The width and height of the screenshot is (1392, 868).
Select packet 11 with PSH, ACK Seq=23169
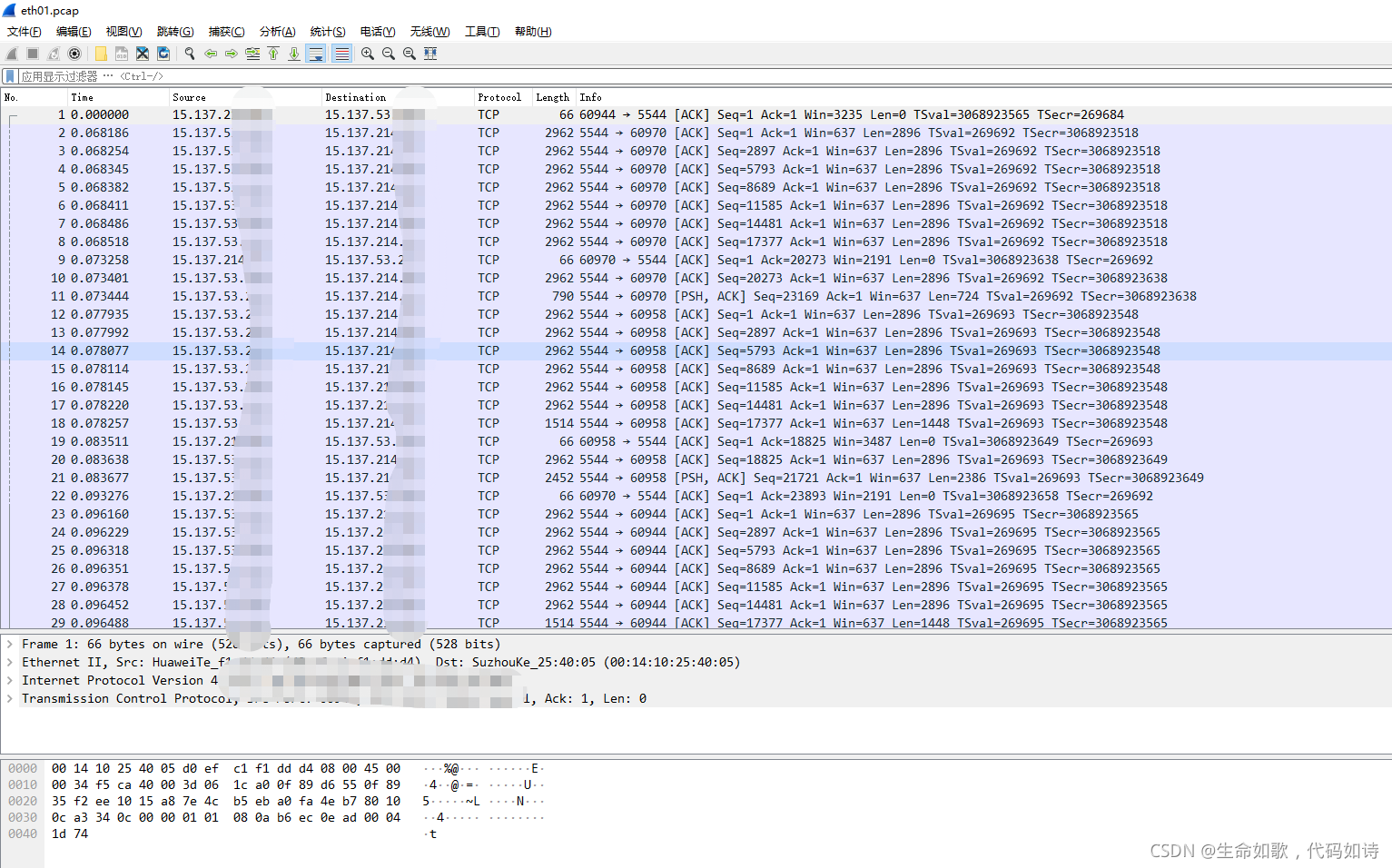696,296
